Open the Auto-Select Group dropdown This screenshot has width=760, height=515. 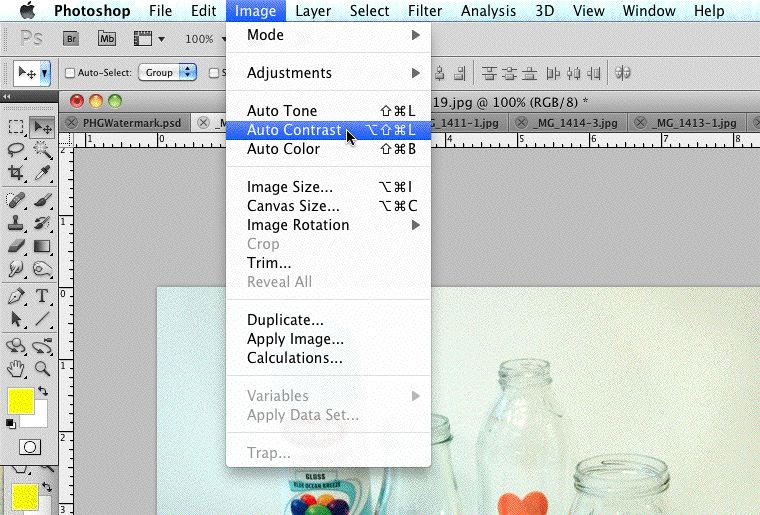pos(167,72)
